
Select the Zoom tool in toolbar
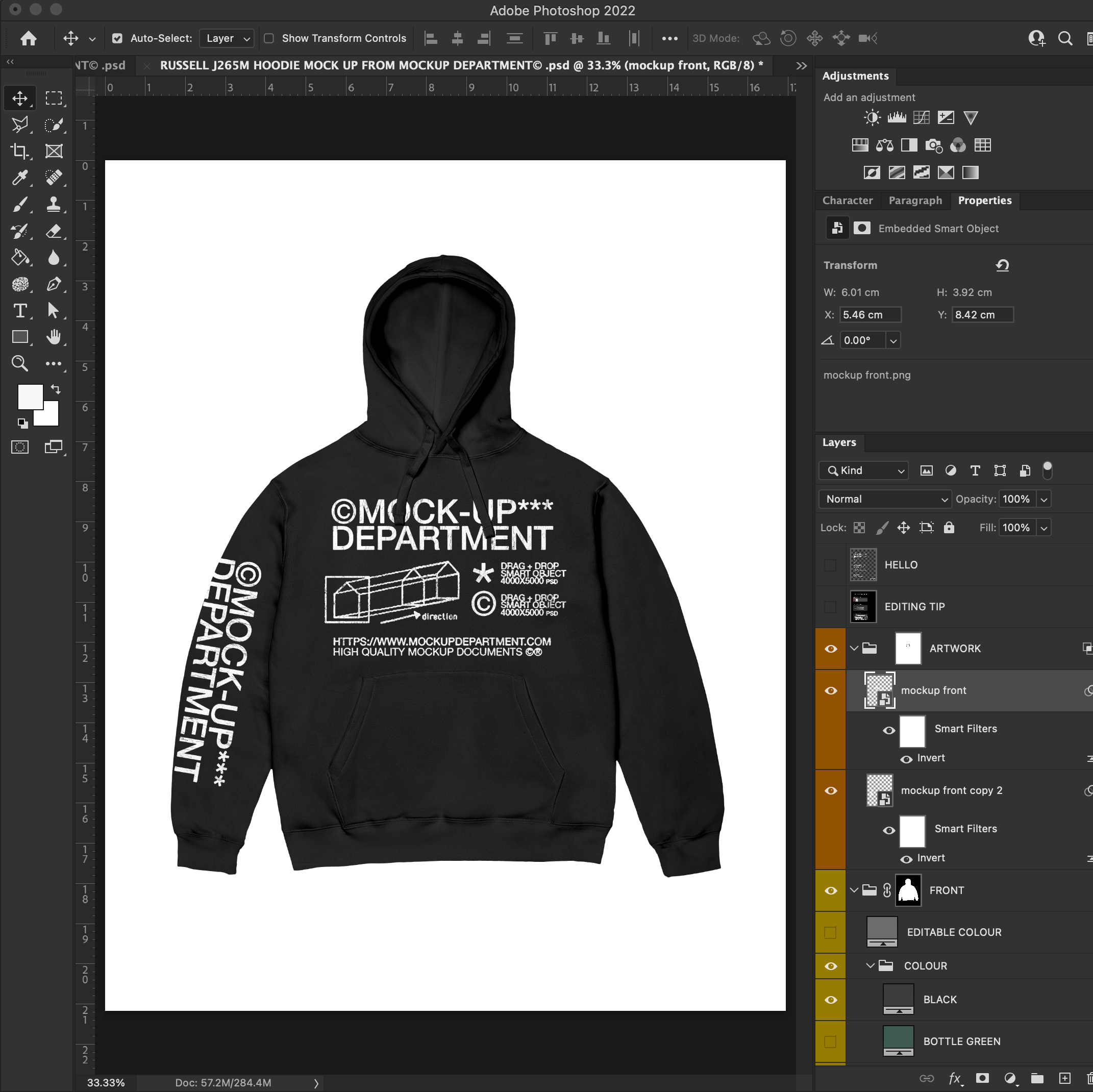pyautogui.click(x=20, y=363)
